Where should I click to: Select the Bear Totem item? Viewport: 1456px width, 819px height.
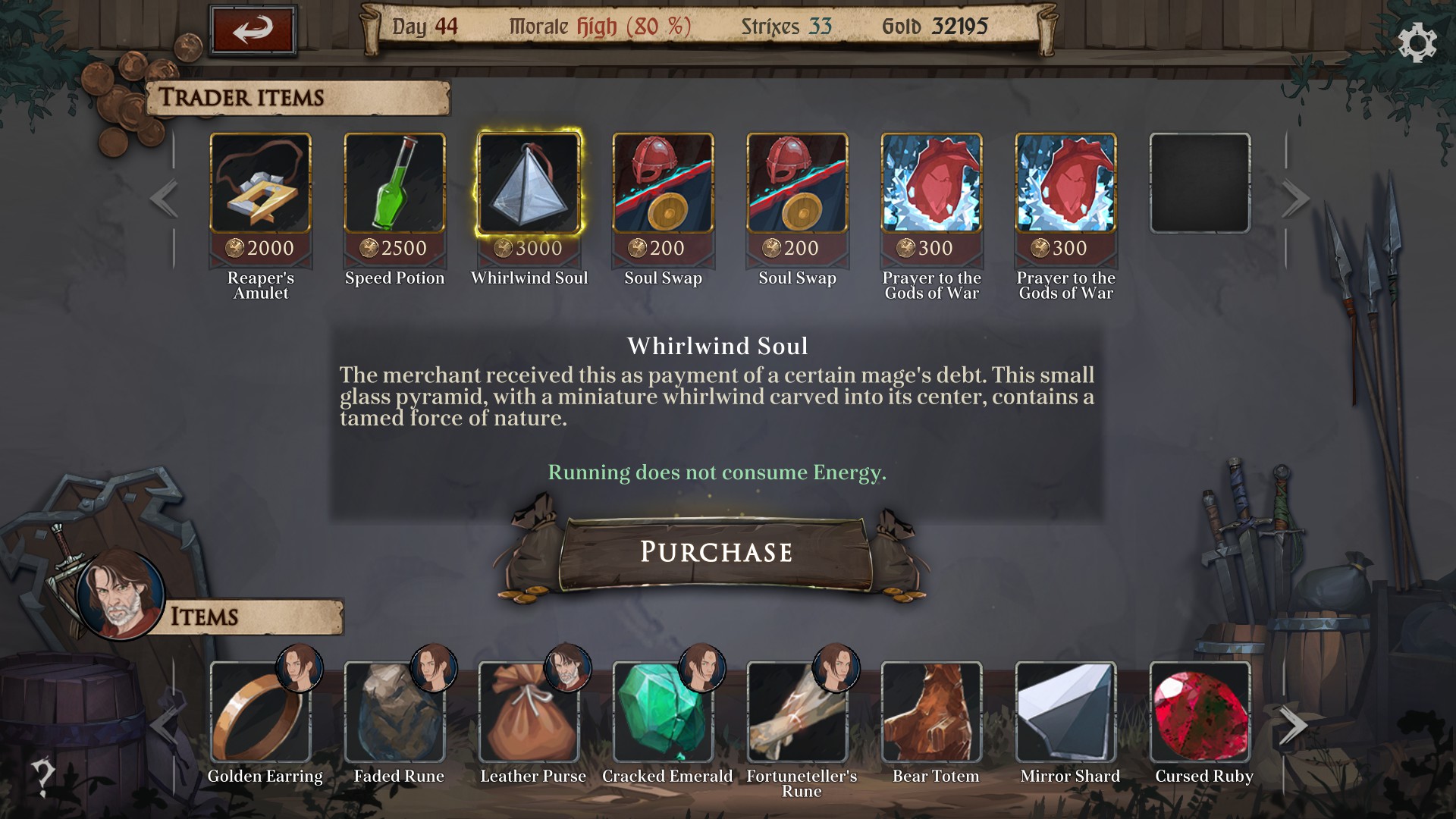(931, 712)
